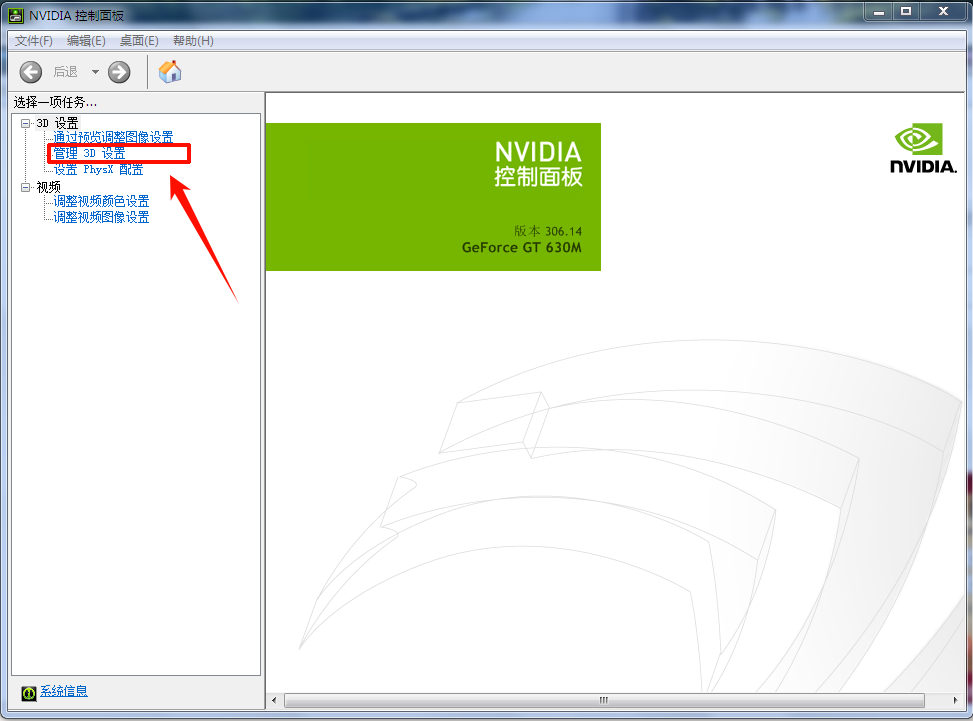Open 通过预览调整图像设置
The image size is (973, 721).
point(113,138)
